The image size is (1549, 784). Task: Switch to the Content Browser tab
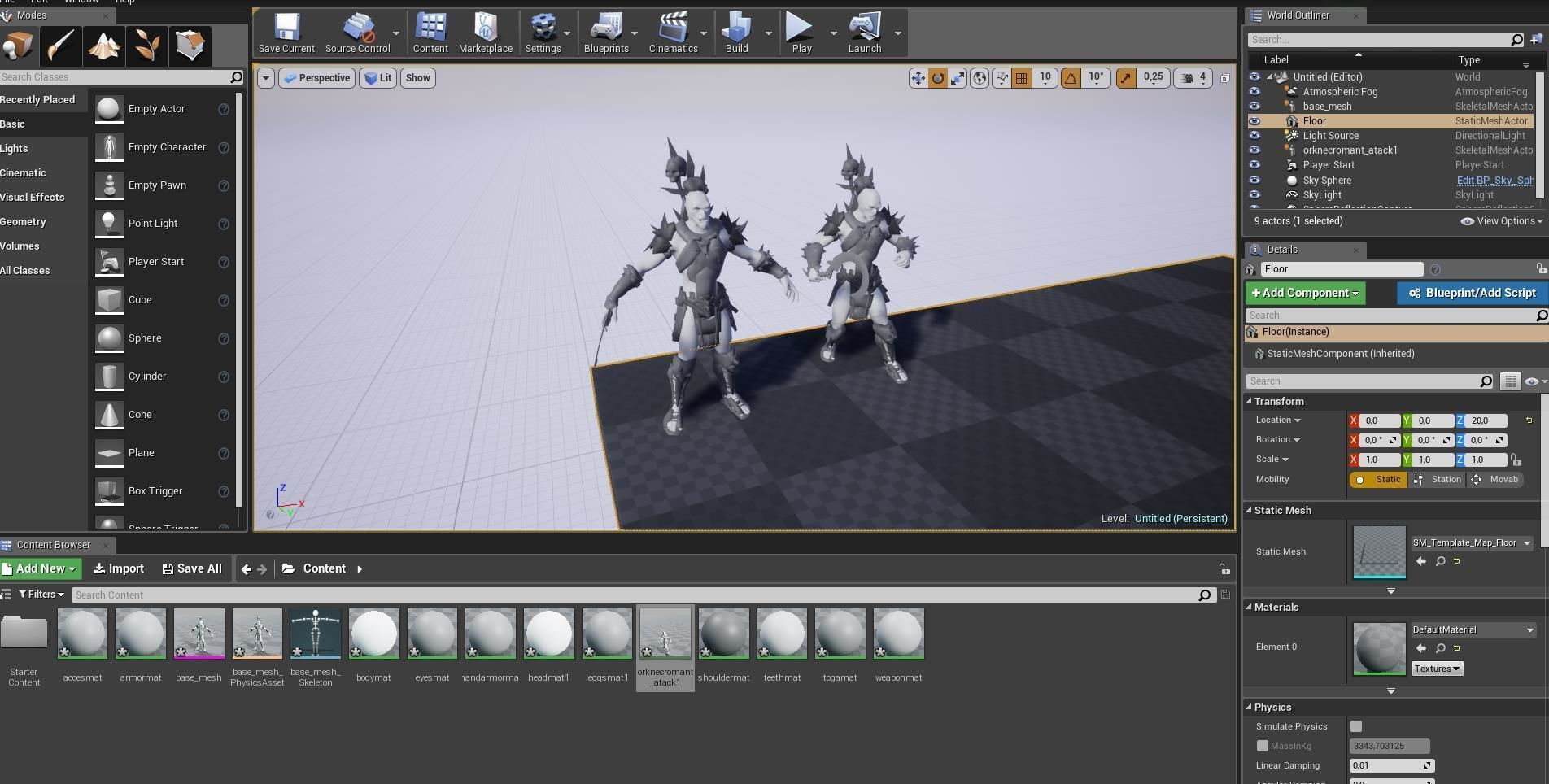(x=54, y=545)
